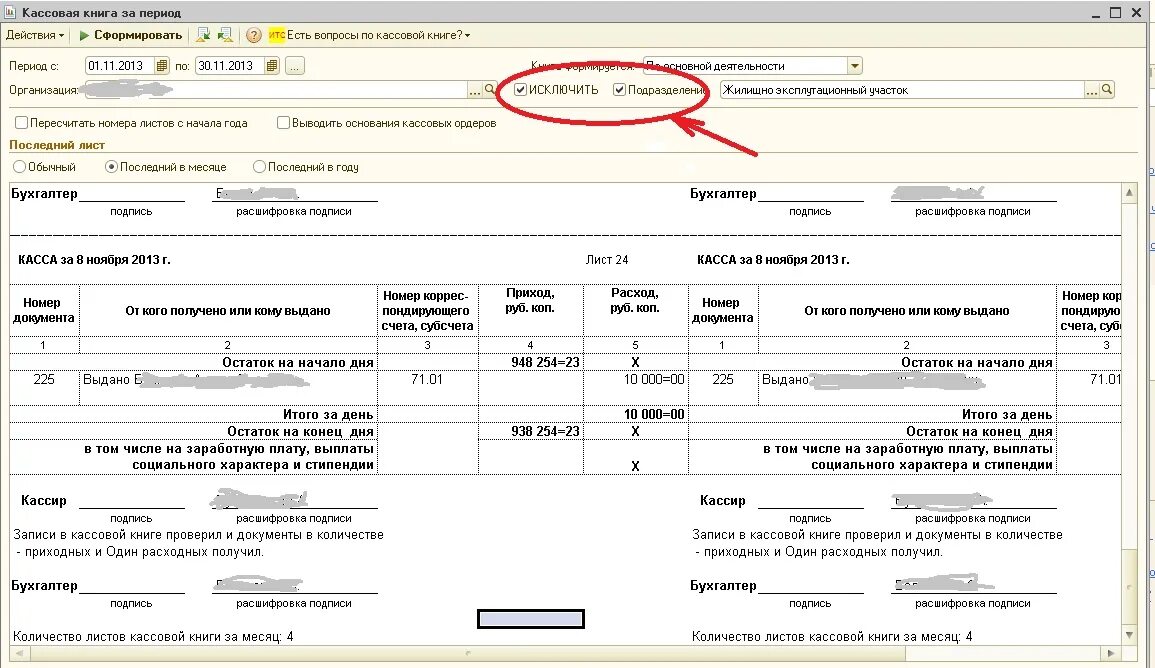
Task: Click the window icon in the title bar
Action: (x=10, y=13)
